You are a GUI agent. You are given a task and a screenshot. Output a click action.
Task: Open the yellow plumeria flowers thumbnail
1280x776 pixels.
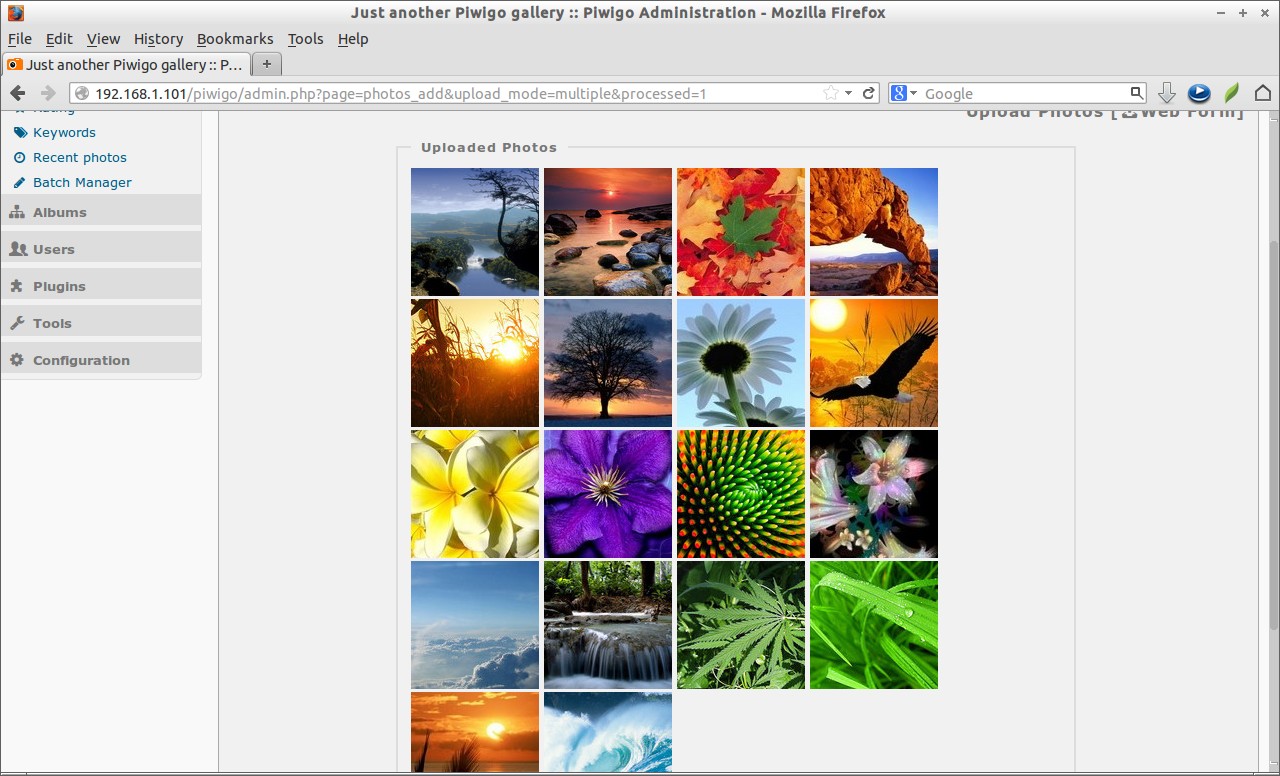[475, 494]
